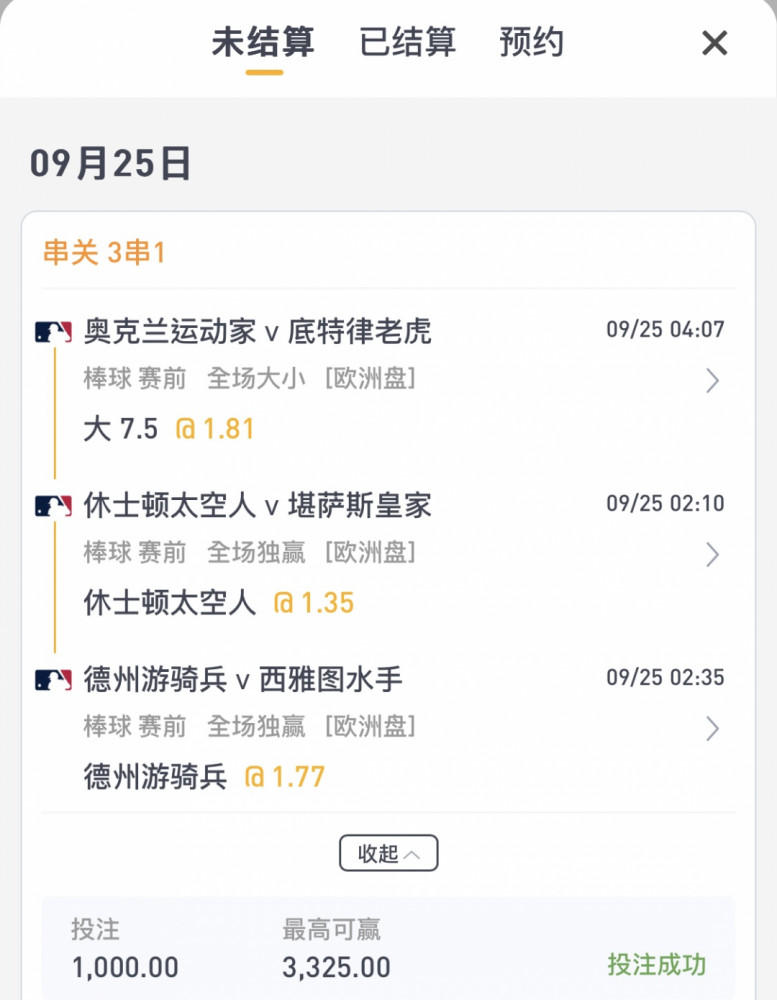Select 德州游骑兵 v 西雅图水手 match title

coord(243,680)
